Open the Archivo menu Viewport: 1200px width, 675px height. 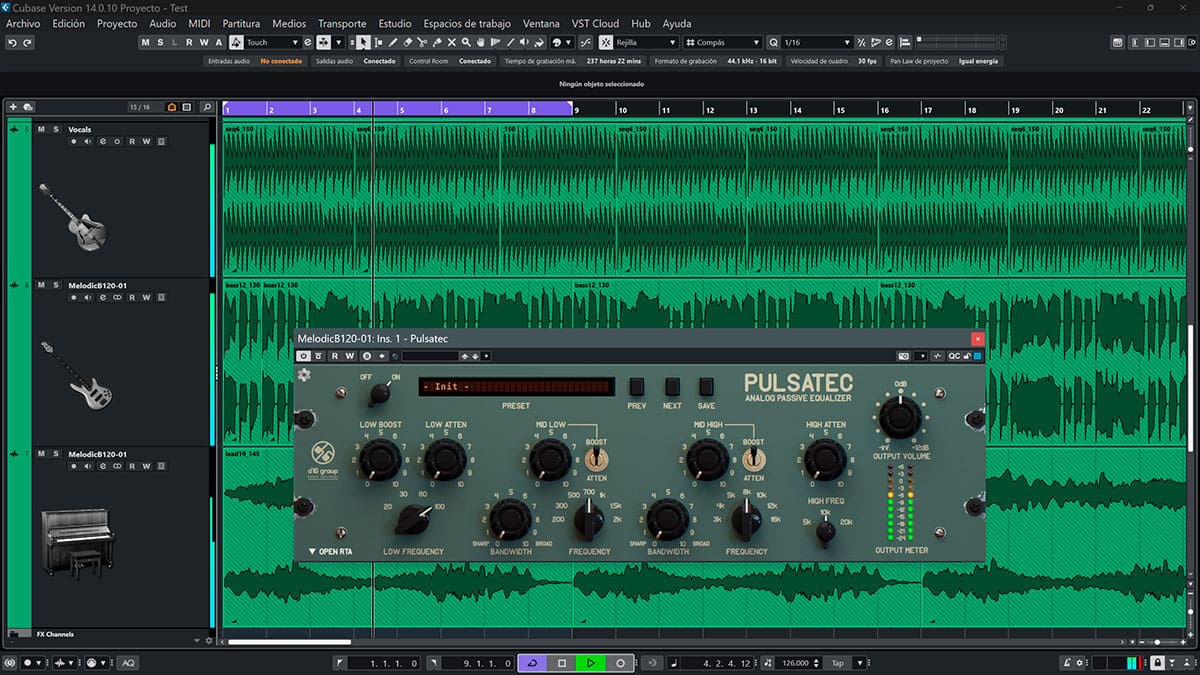pyautogui.click(x=23, y=23)
